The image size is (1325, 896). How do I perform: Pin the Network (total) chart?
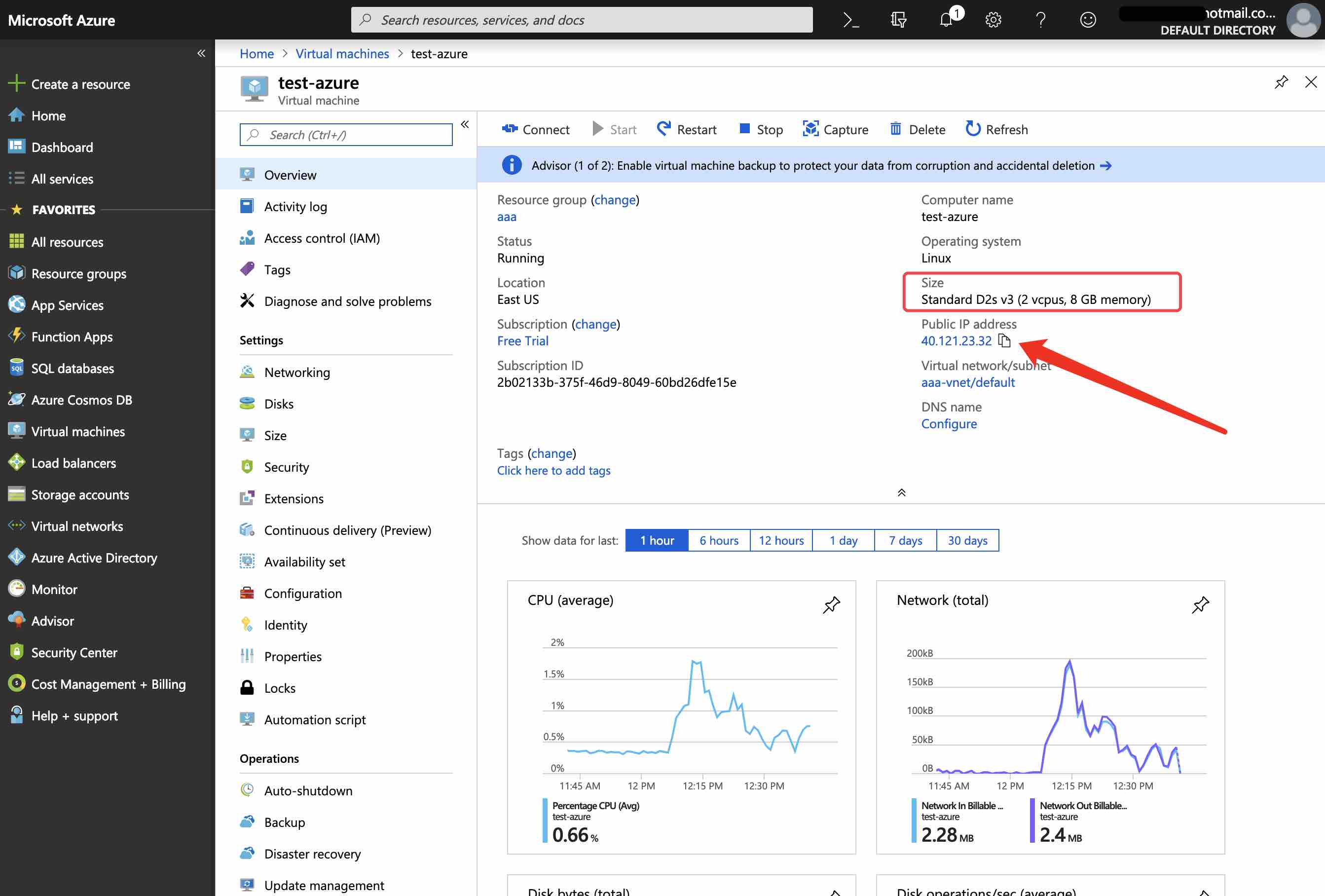point(1200,604)
